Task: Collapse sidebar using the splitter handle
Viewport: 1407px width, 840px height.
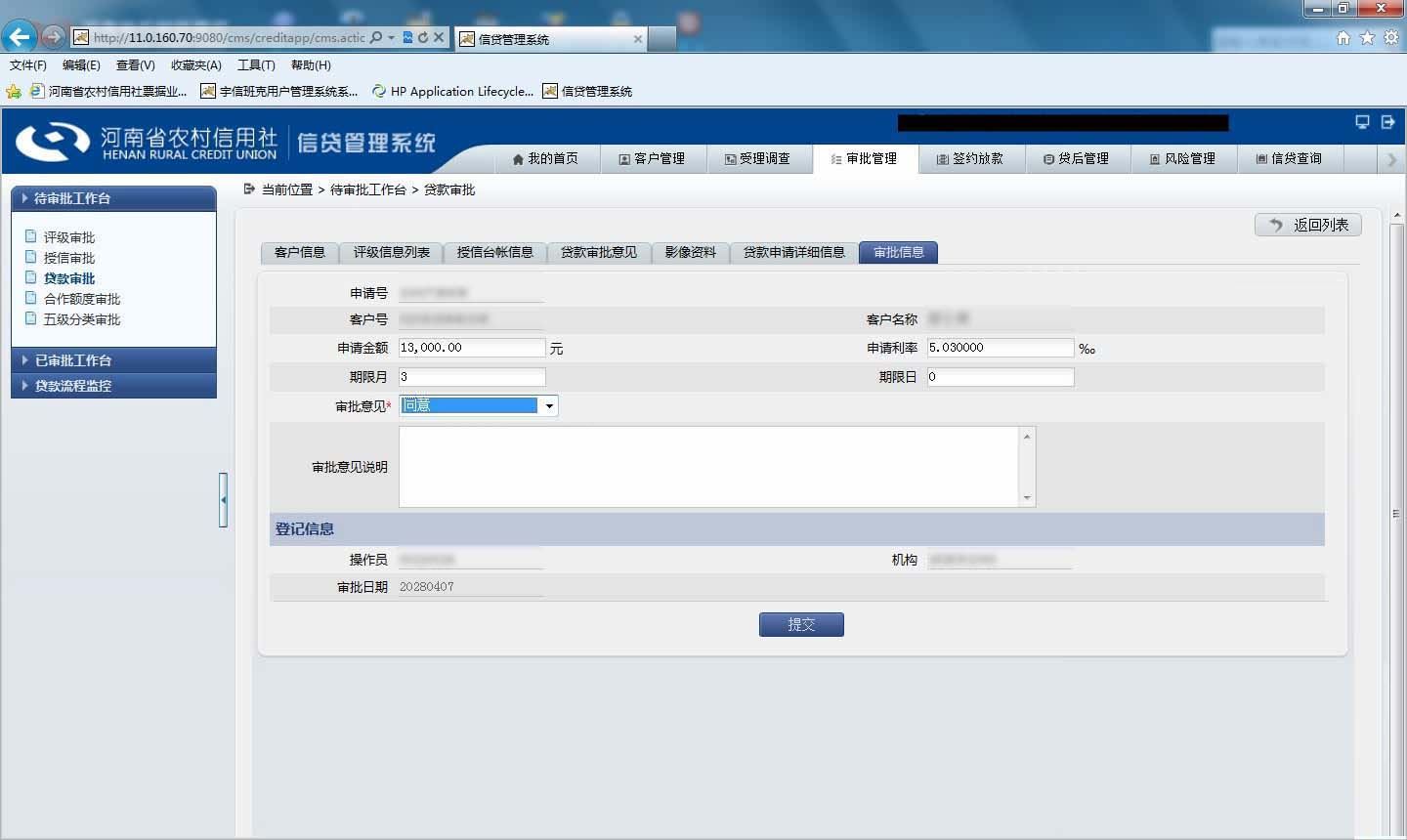Action: coord(224,500)
